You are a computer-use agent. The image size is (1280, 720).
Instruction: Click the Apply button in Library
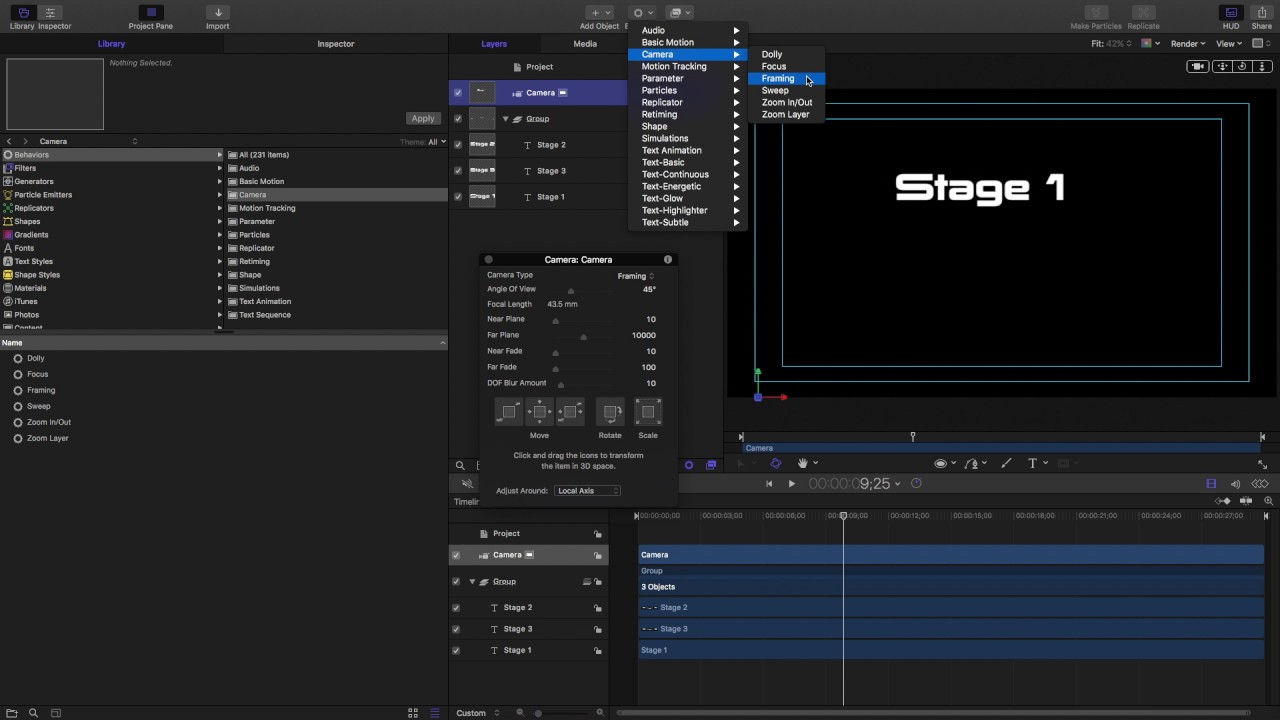click(x=423, y=118)
